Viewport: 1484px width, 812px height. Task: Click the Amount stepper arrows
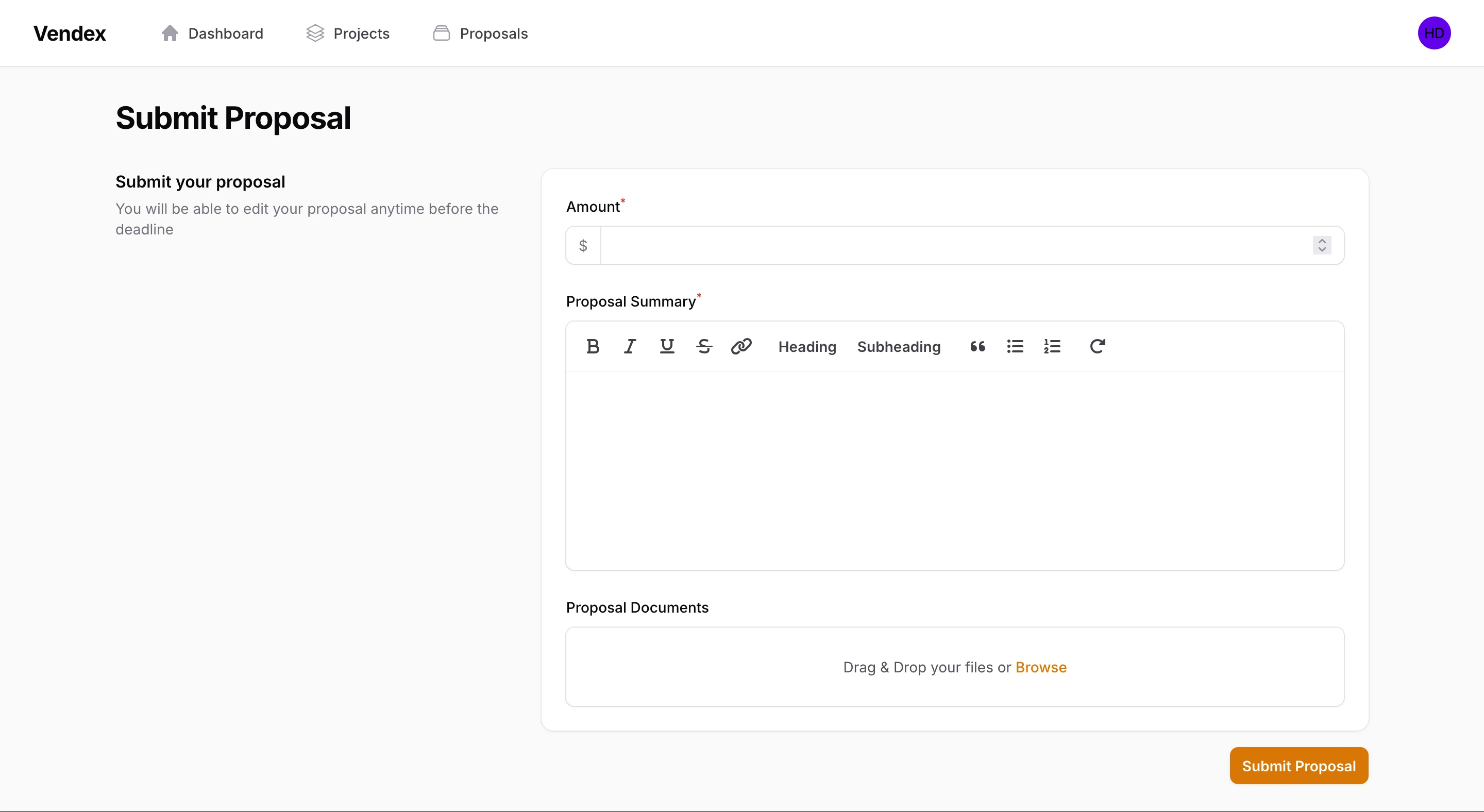1322,245
